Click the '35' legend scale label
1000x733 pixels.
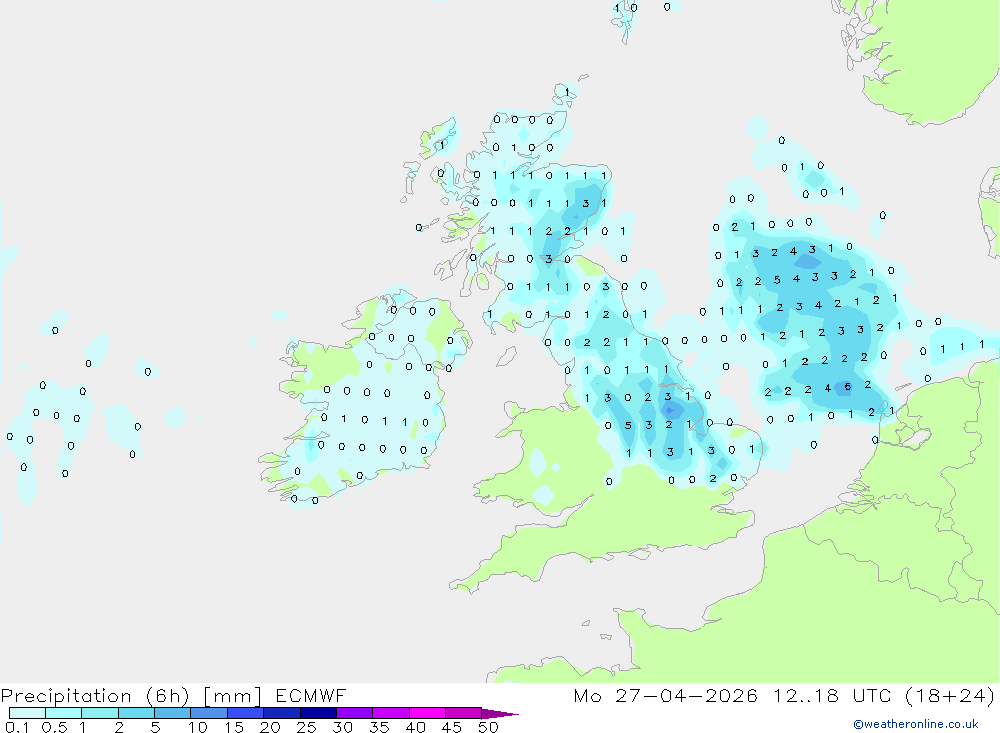coord(379,727)
